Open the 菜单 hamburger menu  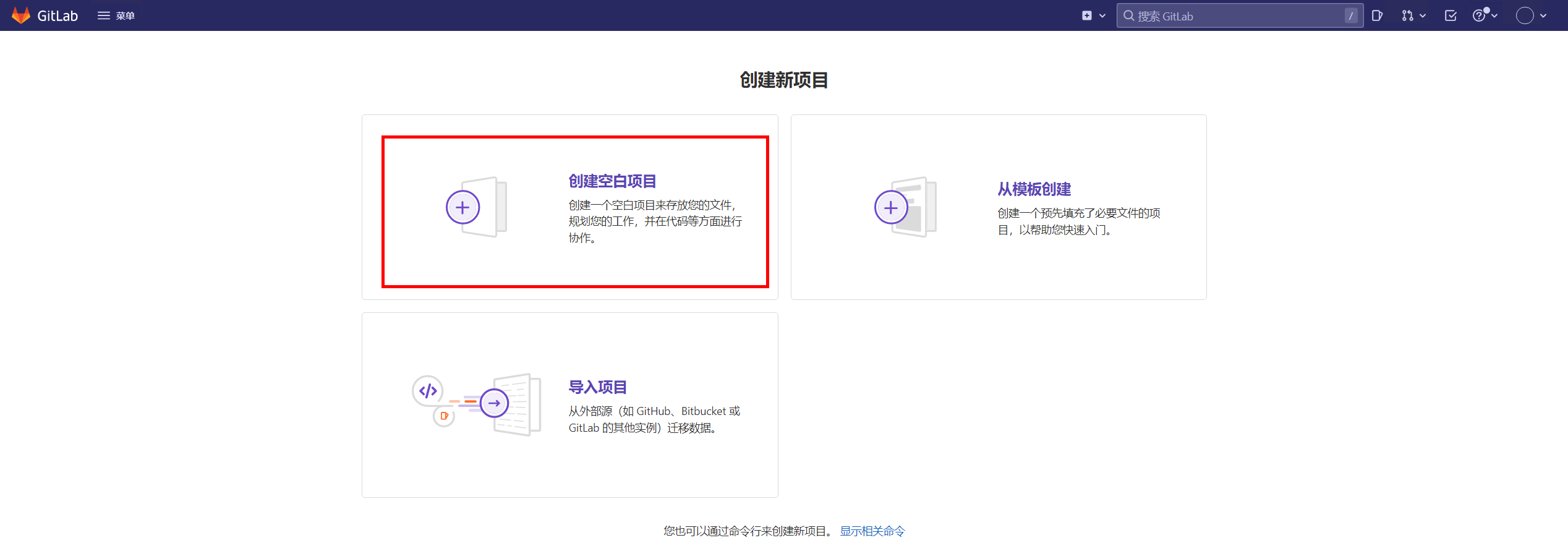point(116,15)
